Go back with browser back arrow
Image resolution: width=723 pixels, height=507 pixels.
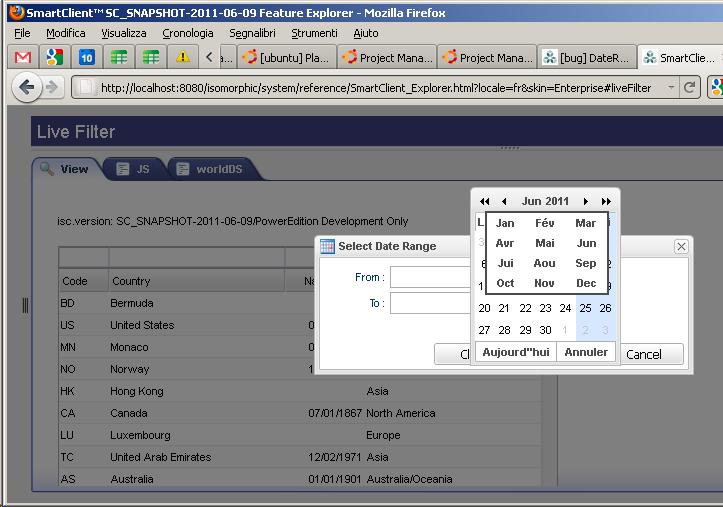click(x=27, y=88)
